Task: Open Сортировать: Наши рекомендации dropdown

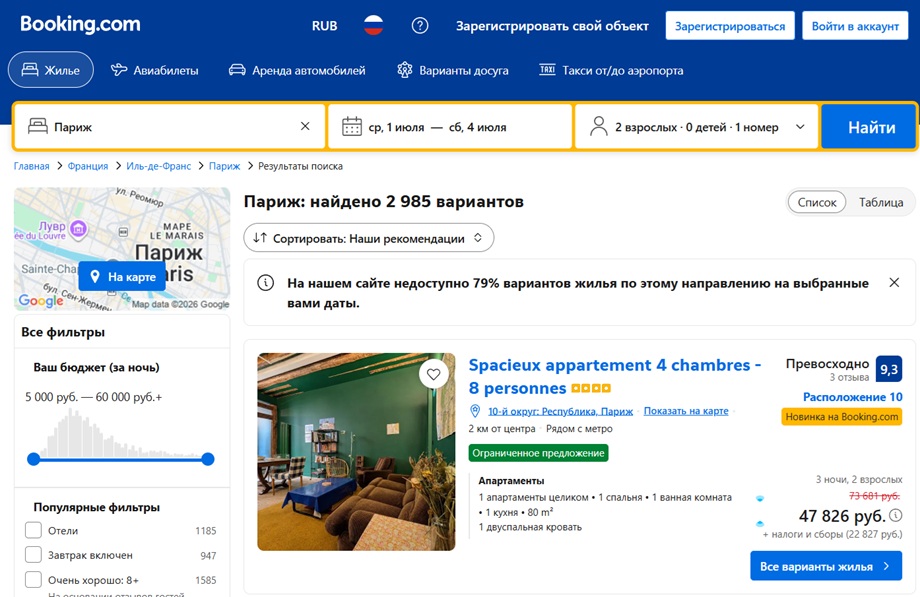Action: pos(368,238)
